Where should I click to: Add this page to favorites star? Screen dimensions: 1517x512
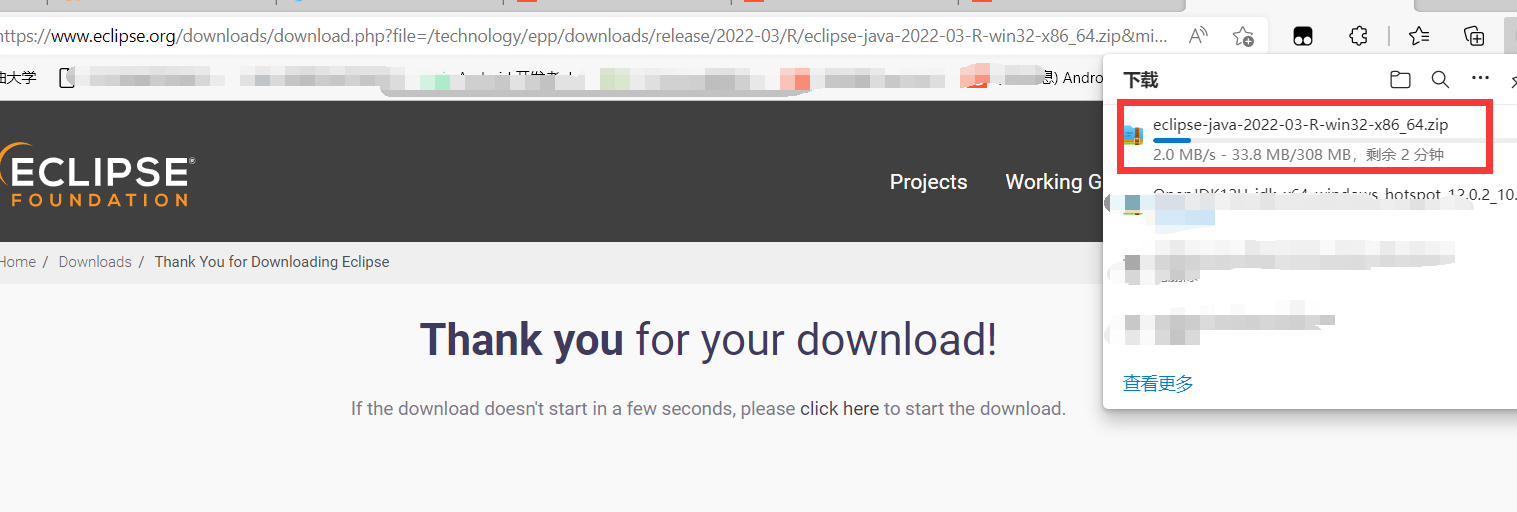coord(1243,37)
